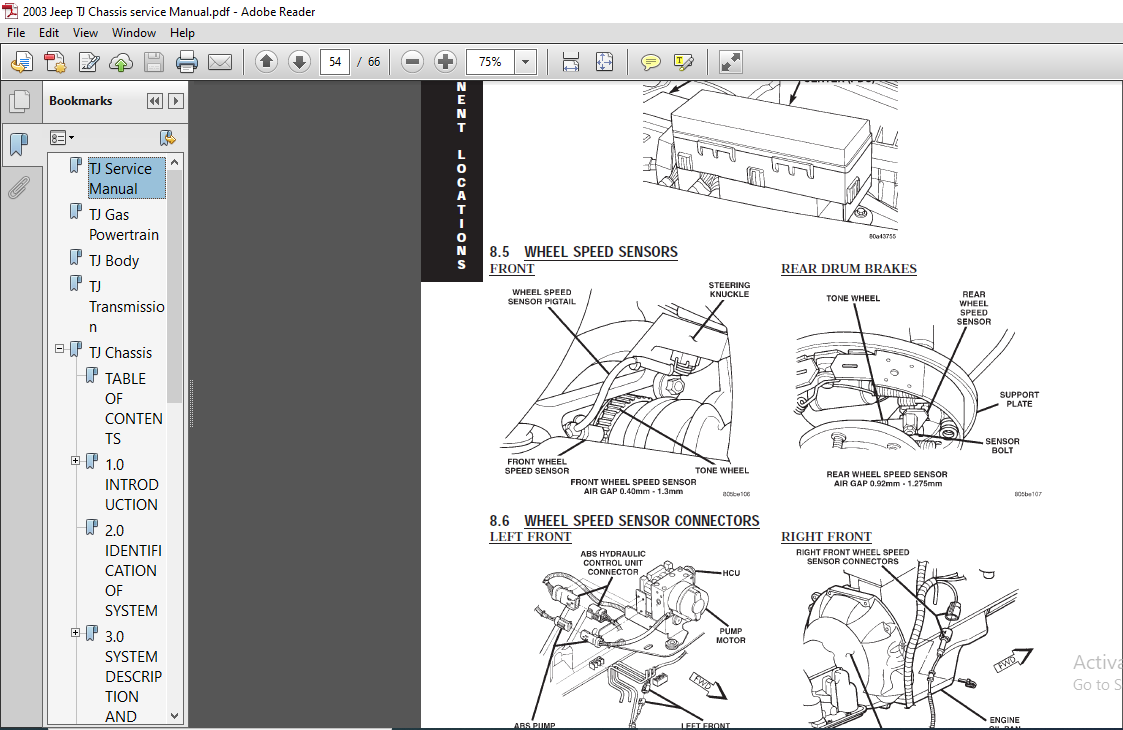Viewport: 1123px width, 730px height.
Task: Click the SENSOR BOLT diagram label
Action: (1002, 446)
